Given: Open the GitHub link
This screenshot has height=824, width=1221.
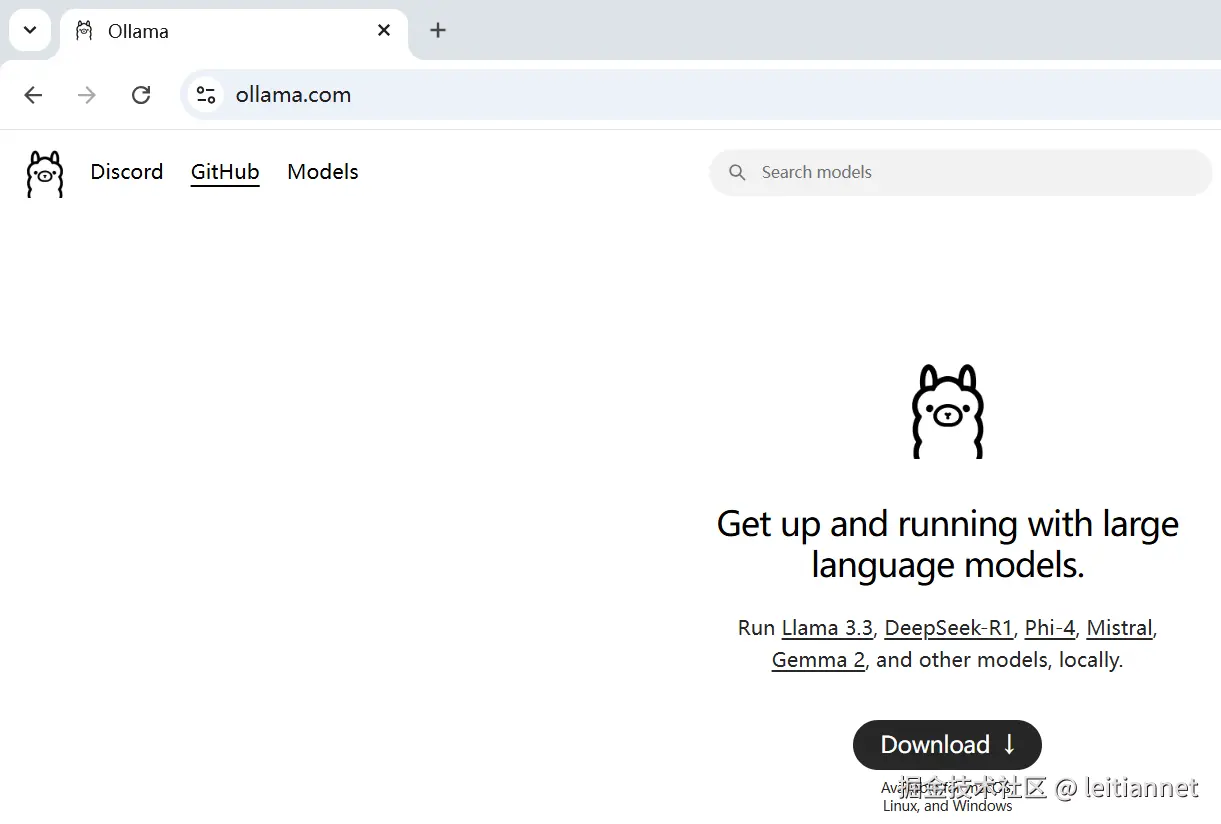Looking at the screenshot, I should (225, 172).
